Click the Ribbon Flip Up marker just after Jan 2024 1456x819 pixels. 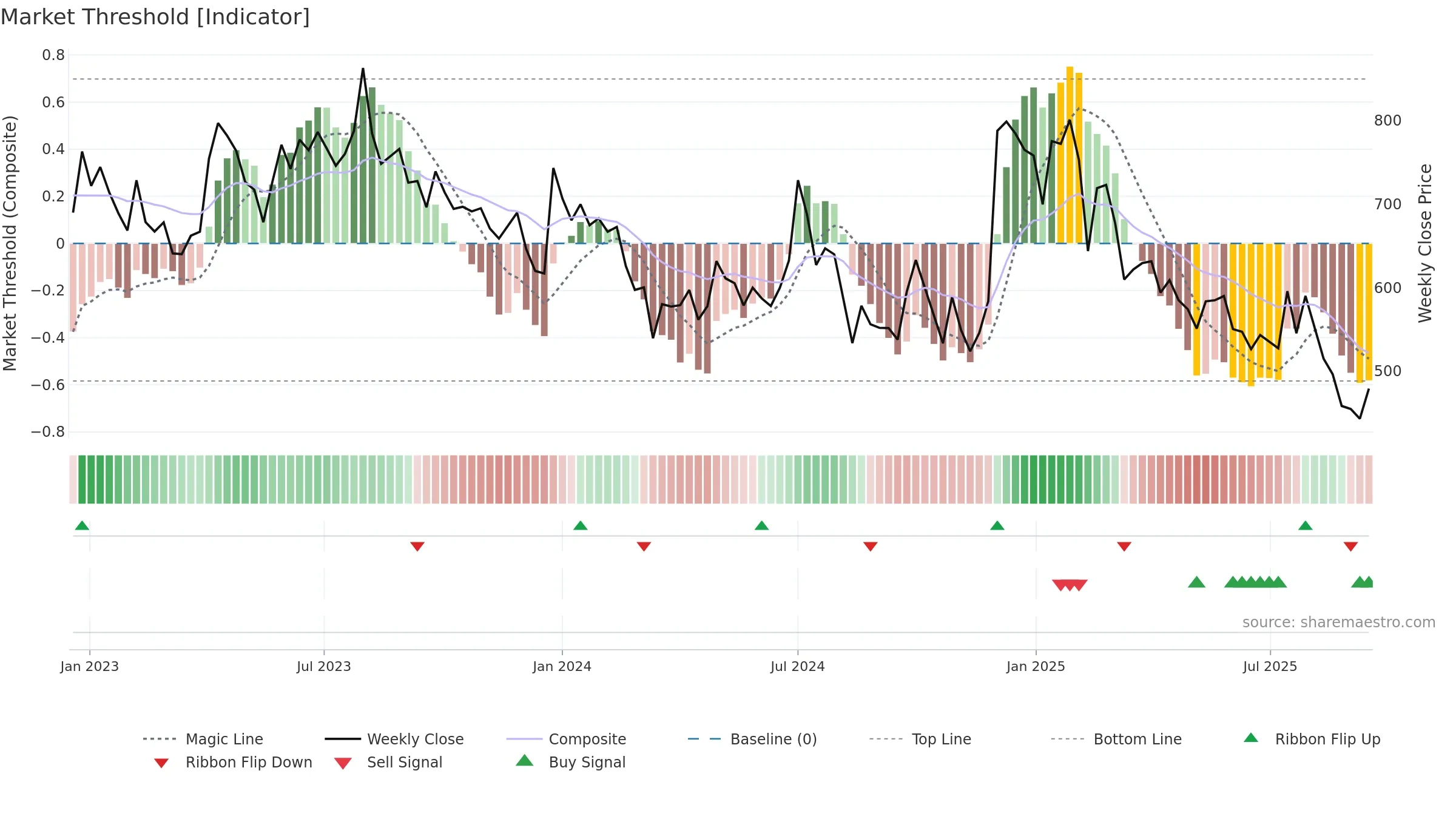[581, 525]
